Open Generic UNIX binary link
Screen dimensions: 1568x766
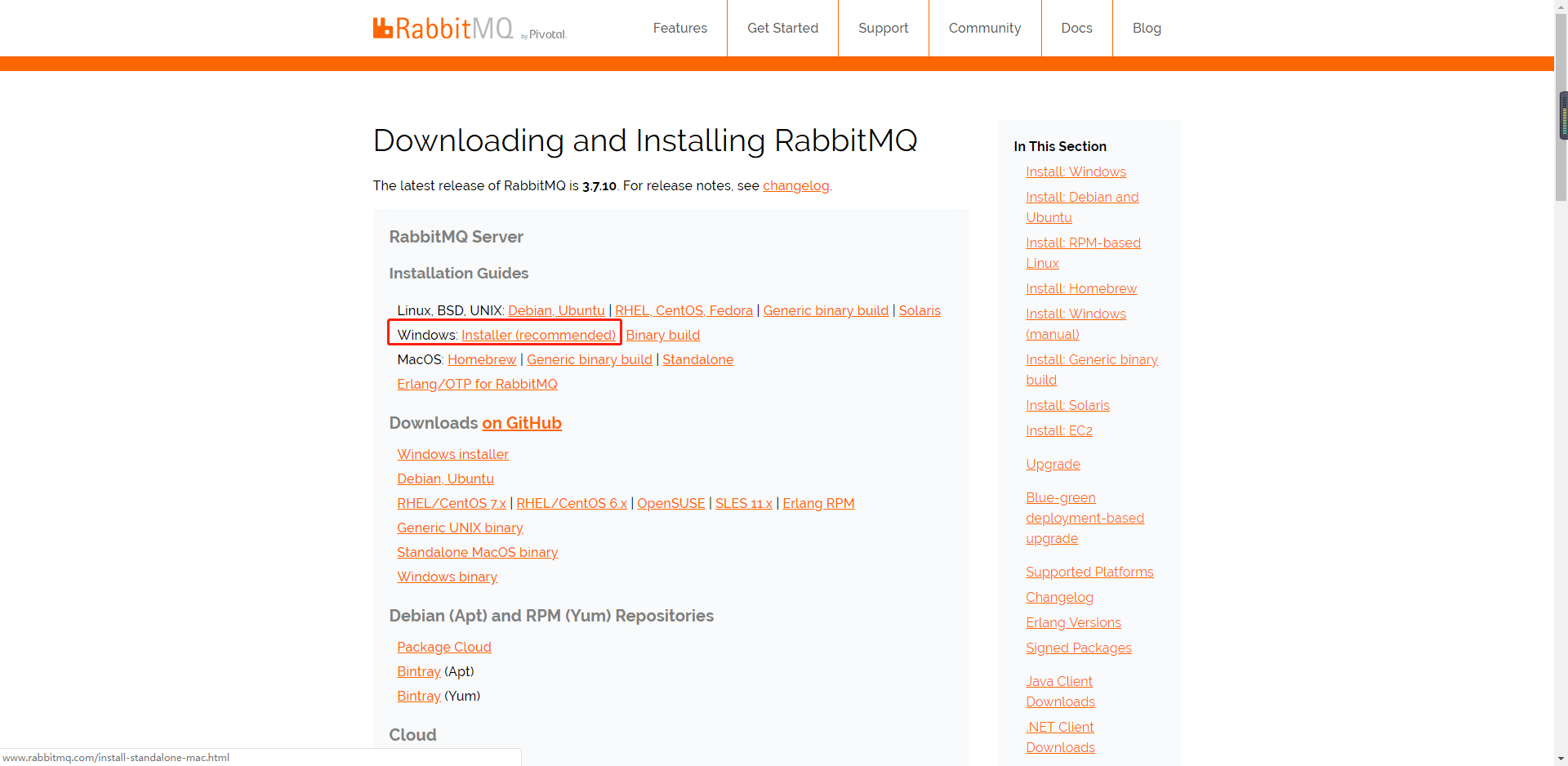[460, 528]
